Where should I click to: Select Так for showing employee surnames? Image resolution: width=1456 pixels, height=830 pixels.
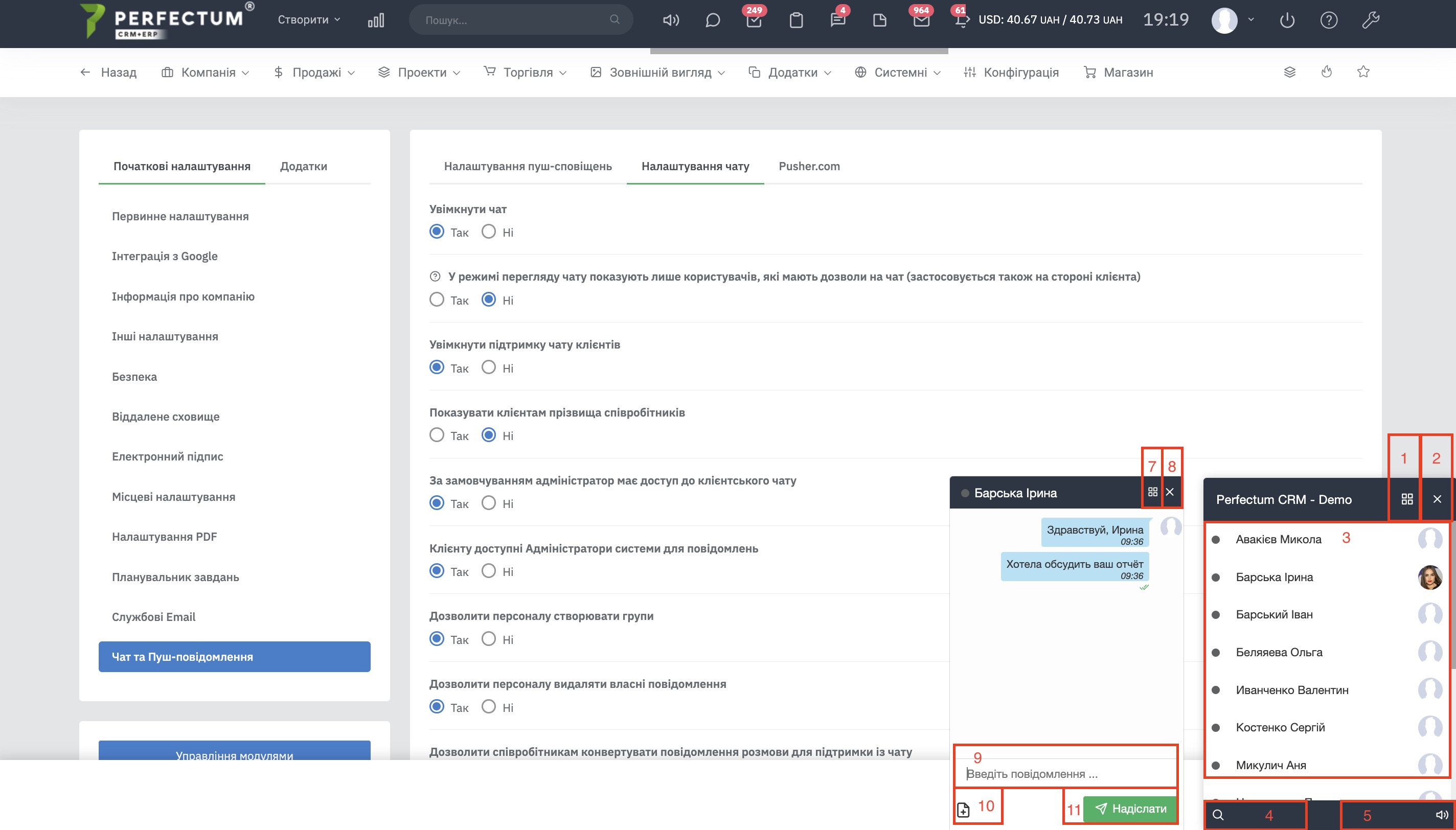437,435
